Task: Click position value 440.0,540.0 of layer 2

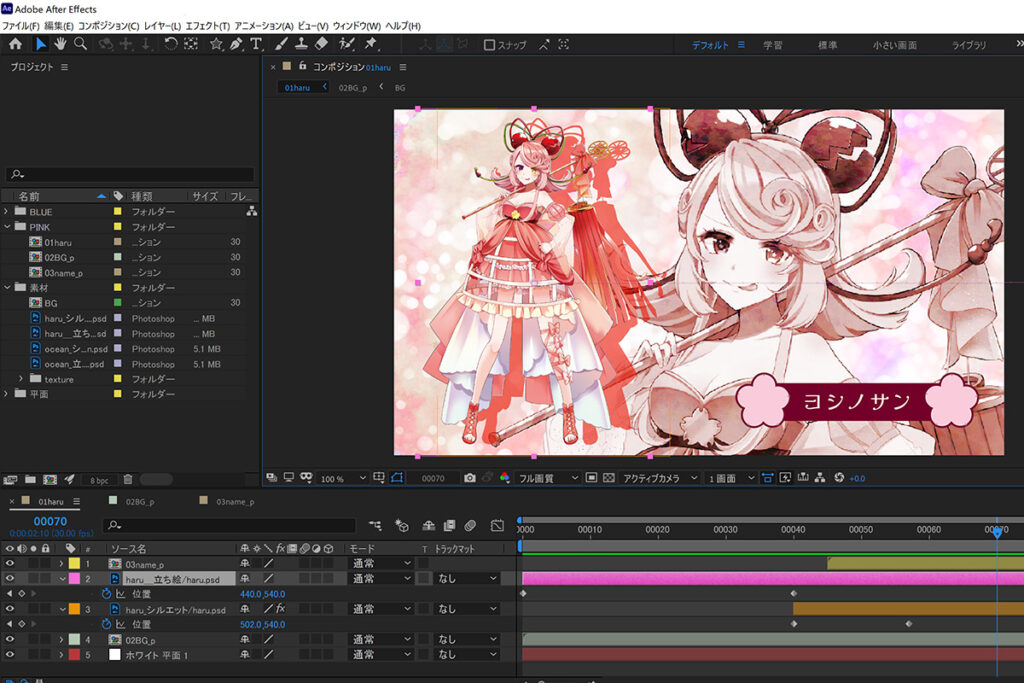Action: (262, 594)
